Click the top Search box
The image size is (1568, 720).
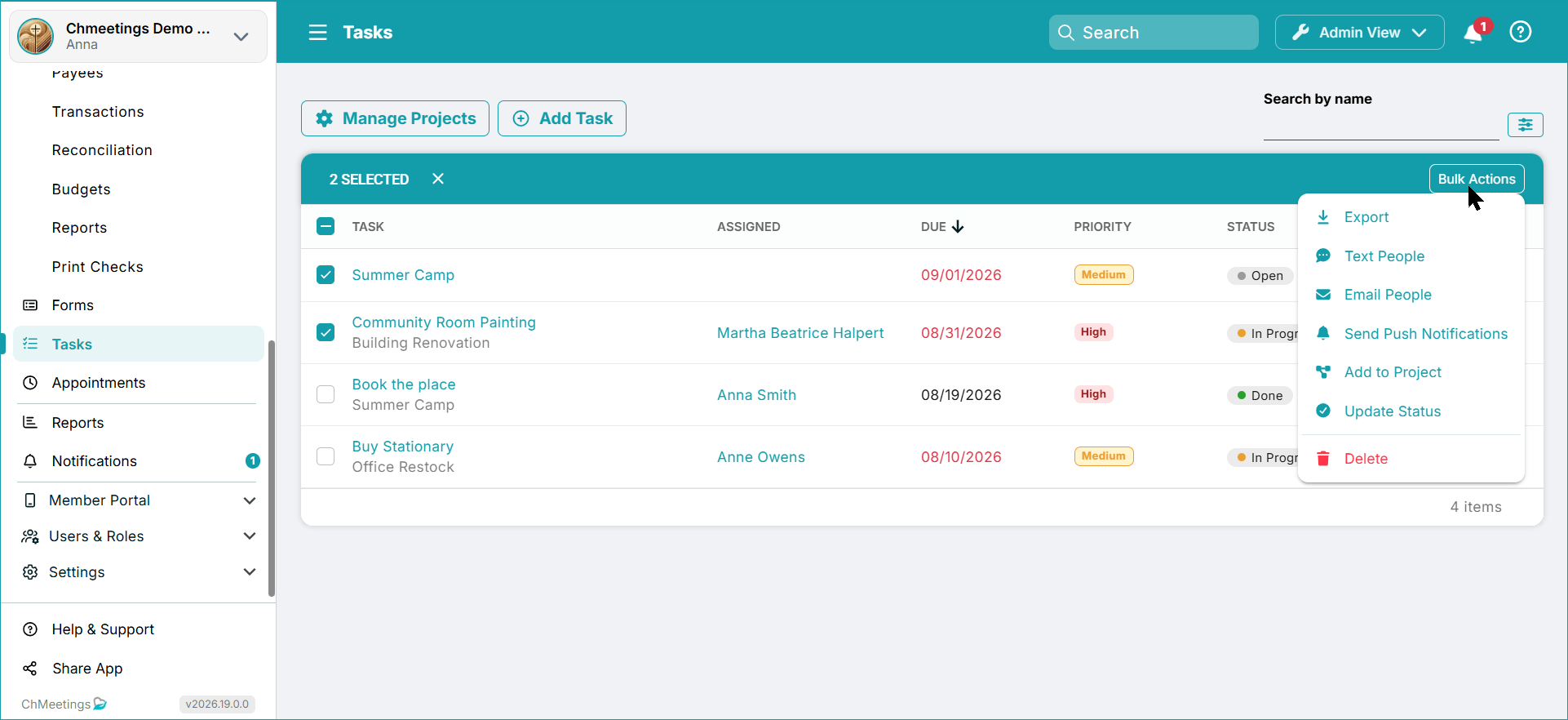[1154, 33]
